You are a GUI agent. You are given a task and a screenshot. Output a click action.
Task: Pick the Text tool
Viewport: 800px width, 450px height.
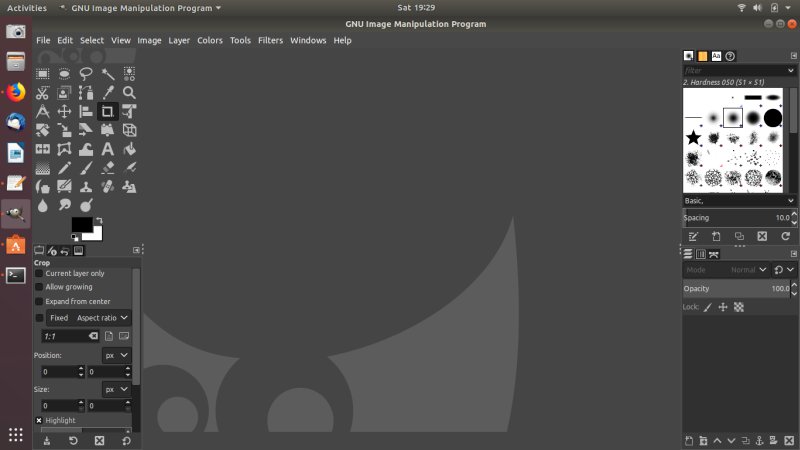click(108, 149)
